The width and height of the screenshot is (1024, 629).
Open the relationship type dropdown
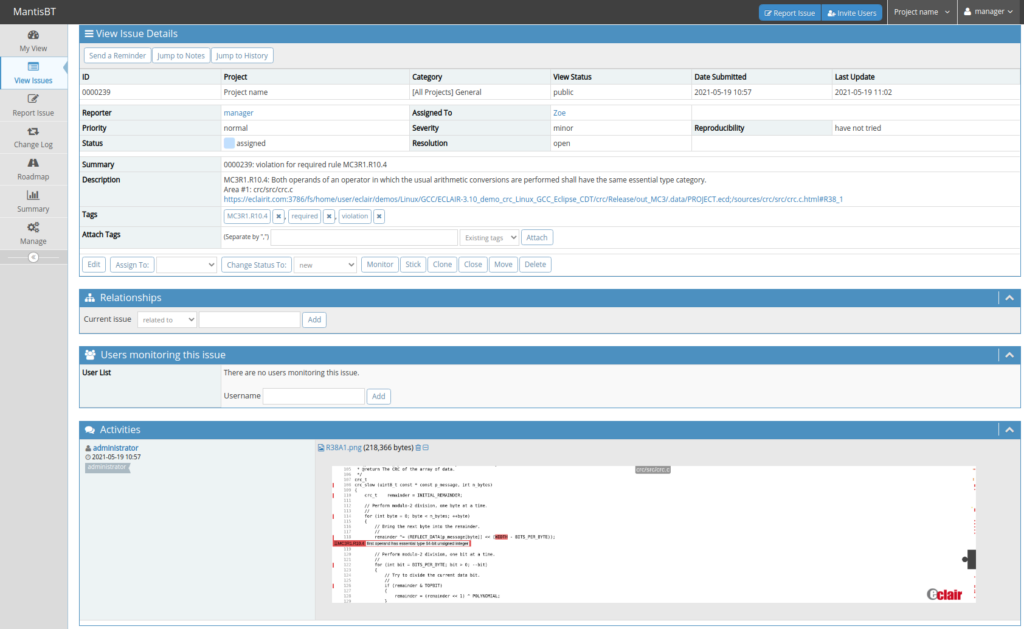point(167,320)
